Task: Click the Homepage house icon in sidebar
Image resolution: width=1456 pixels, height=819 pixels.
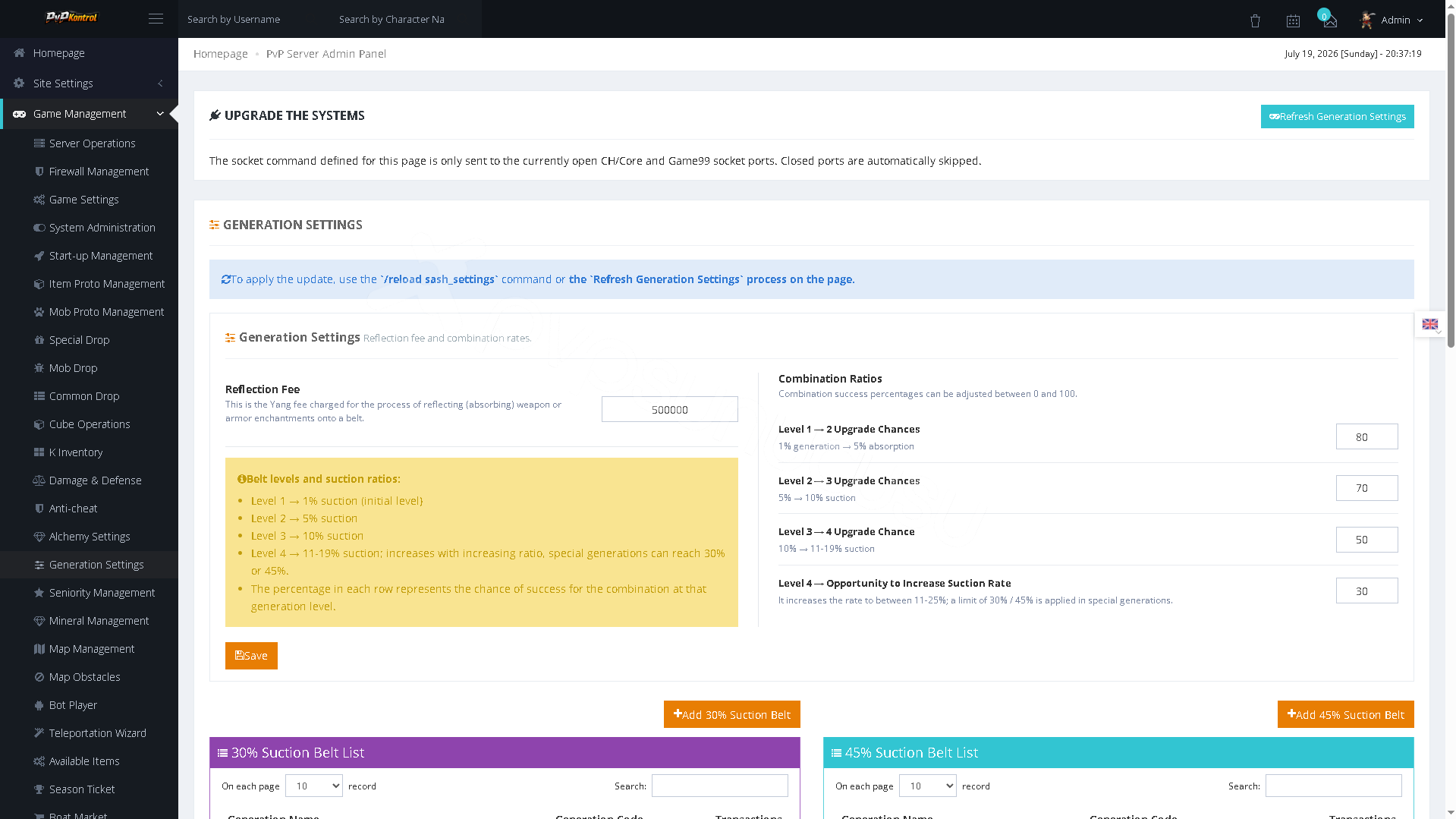Action: point(19,53)
